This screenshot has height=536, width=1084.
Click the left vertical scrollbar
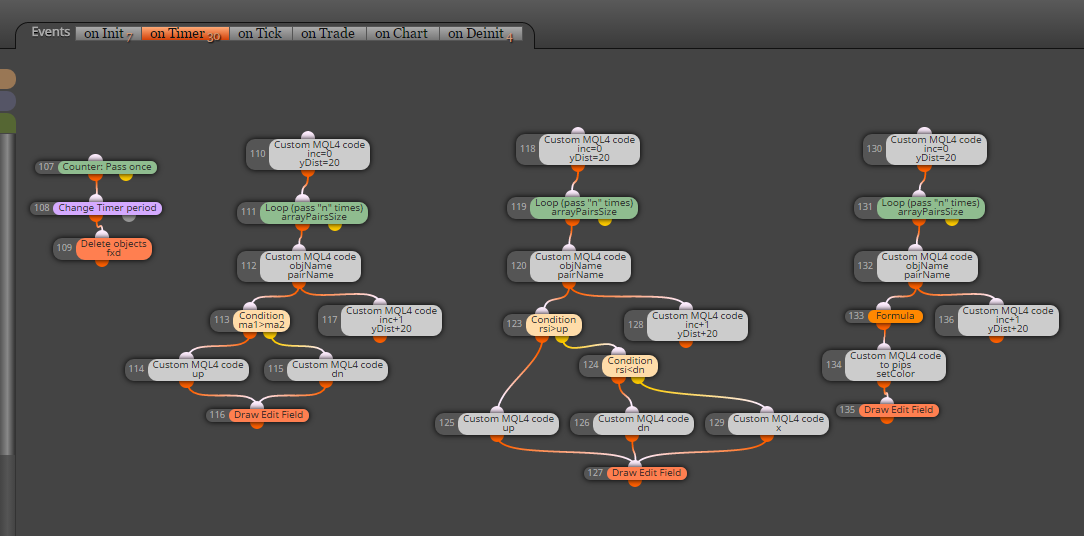pos(6,294)
